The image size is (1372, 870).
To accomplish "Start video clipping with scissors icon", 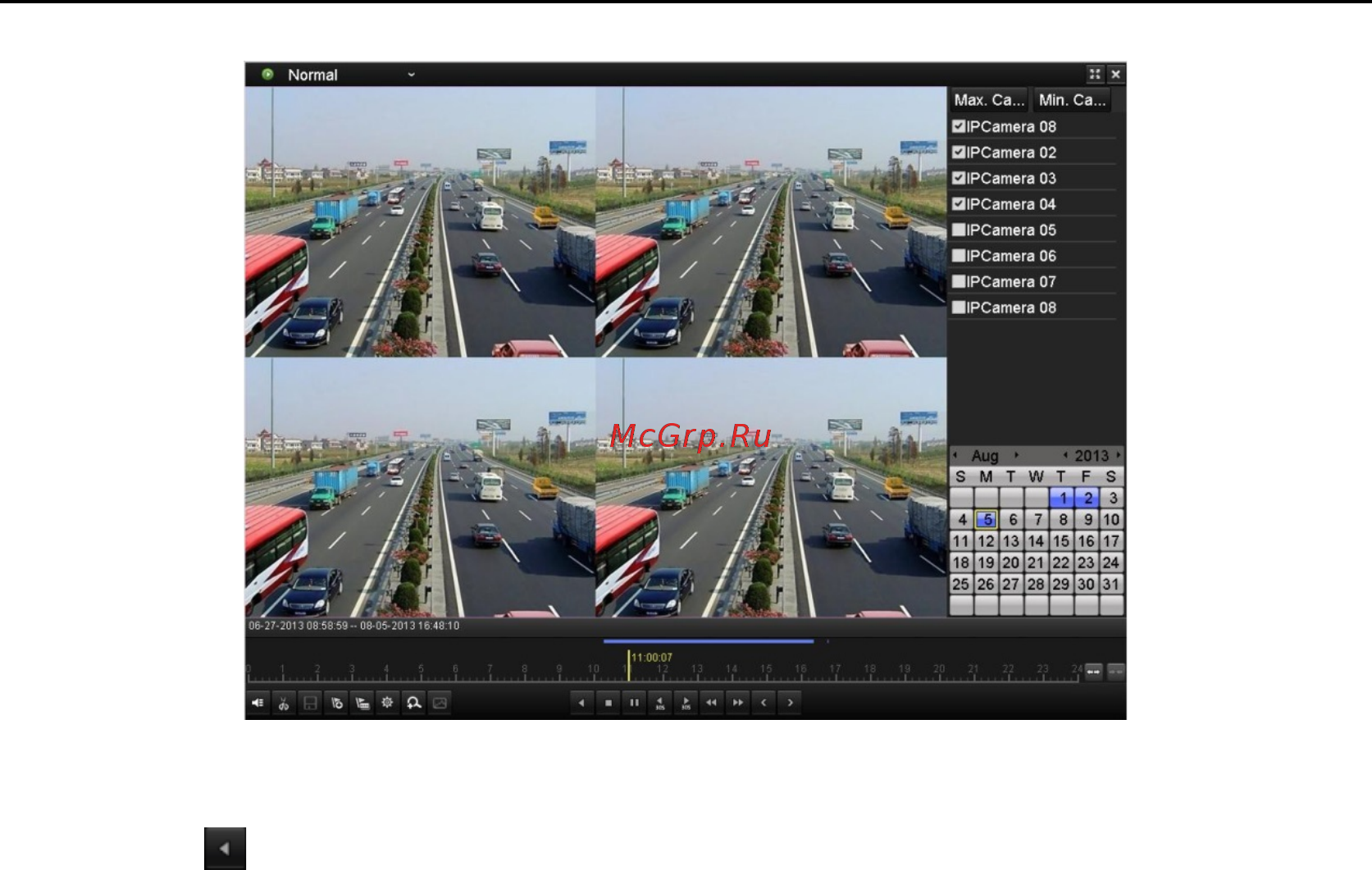I will (x=284, y=703).
